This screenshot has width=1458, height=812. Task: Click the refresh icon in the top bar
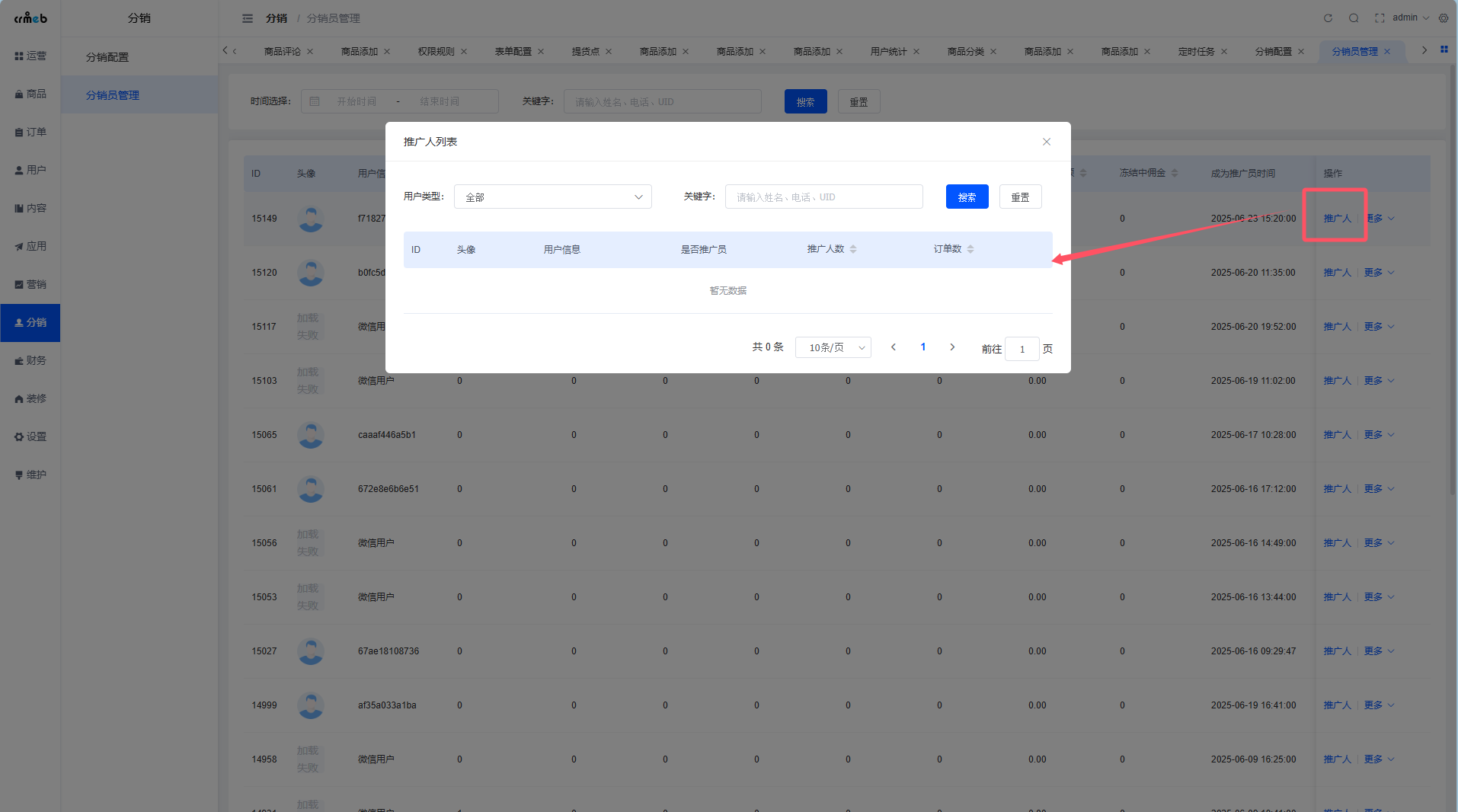(1328, 18)
